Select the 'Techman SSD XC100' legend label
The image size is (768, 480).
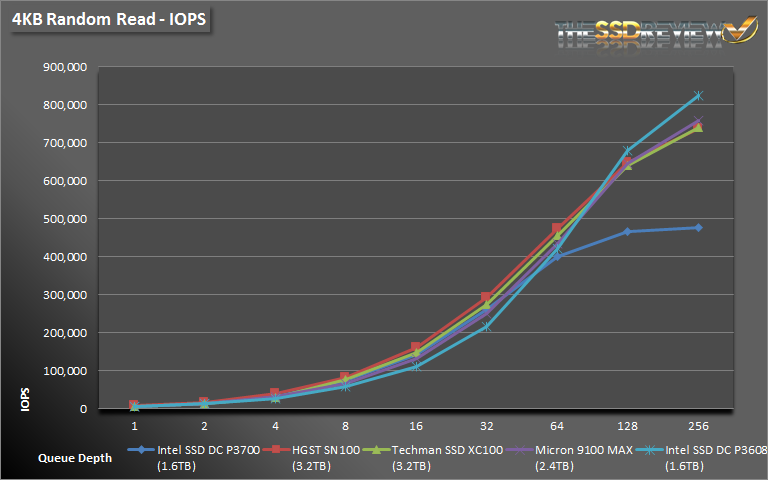(447, 450)
